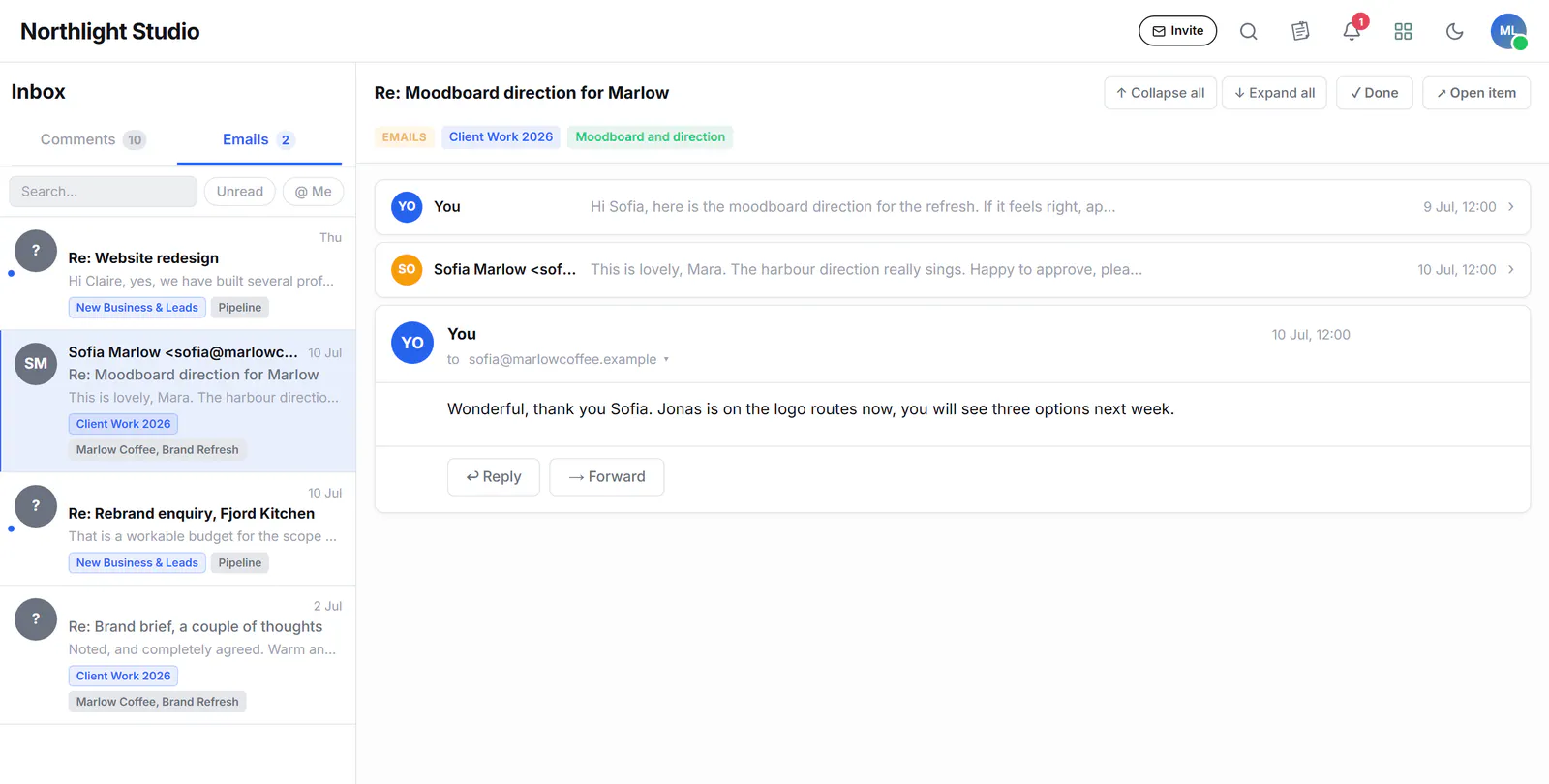This screenshot has height=784, width=1549.
Task: Click the chevron on Sofia's 10 Jul message
Action: click(1511, 270)
